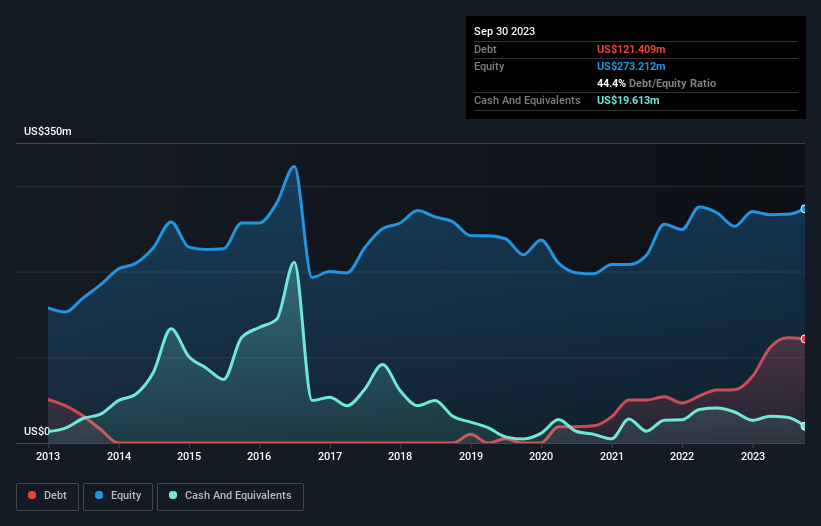Click the 2020 axis label
This screenshot has width=821, height=526.
tap(541, 456)
